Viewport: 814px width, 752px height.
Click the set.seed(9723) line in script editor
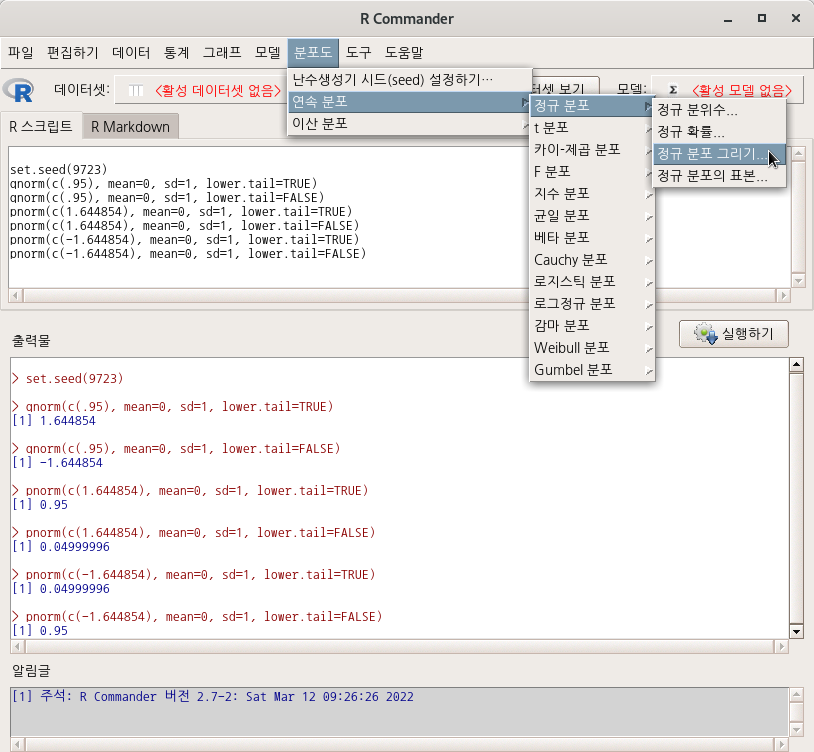click(x=59, y=170)
